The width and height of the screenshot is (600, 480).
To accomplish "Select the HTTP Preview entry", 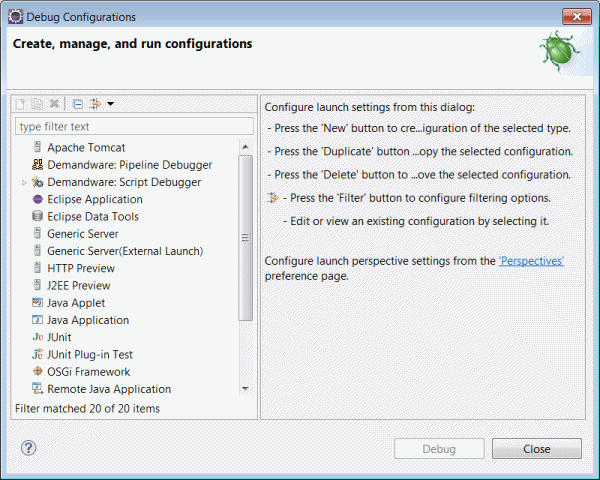I will tap(81, 268).
